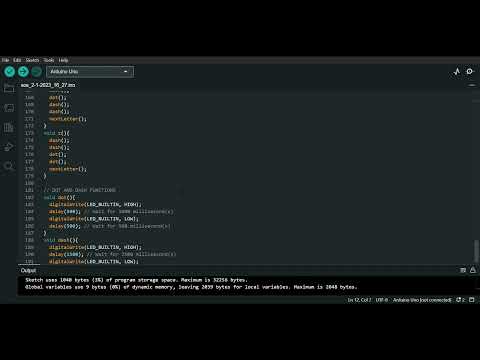Open the Serial Monitor
Viewport: 480px width, 360px height.
coord(470,71)
